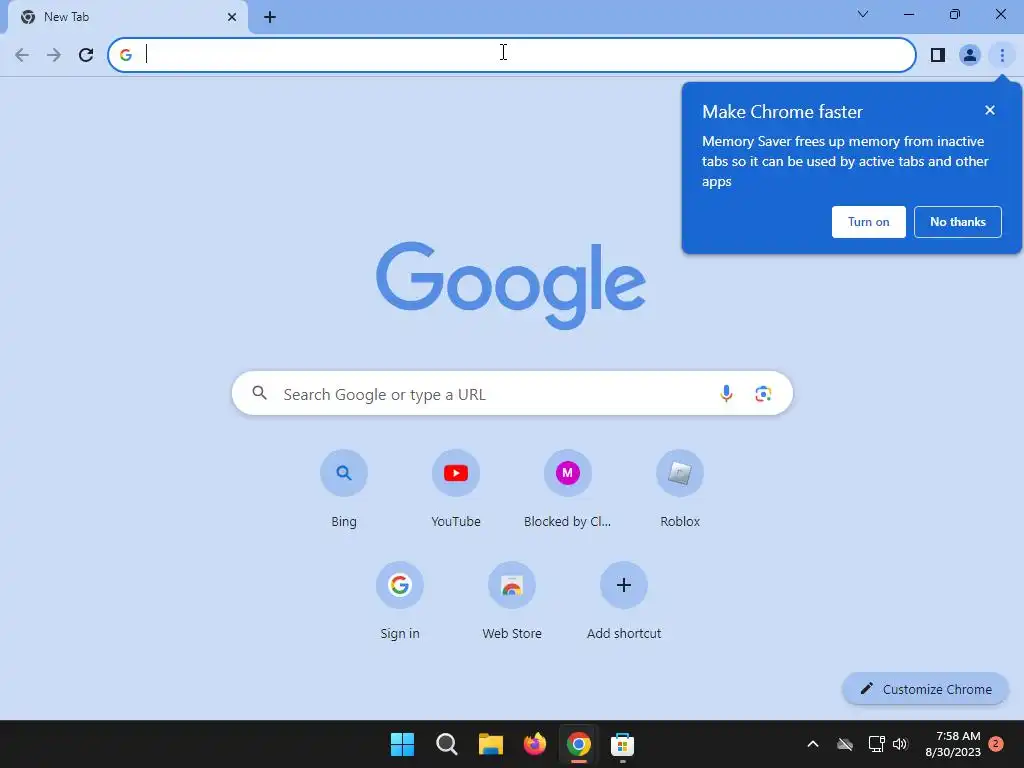Screen dimensions: 1024x768
Task: Start voice search with microphone
Action: click(726, 393)
